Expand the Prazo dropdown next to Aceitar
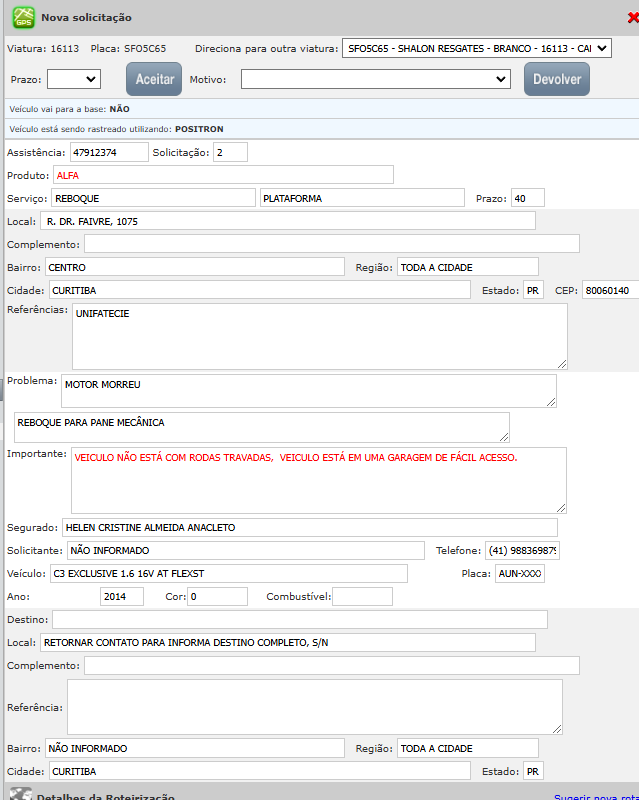The height and width of the screenshot is (800, 639). pyautogui.click(x=74, y=79)
